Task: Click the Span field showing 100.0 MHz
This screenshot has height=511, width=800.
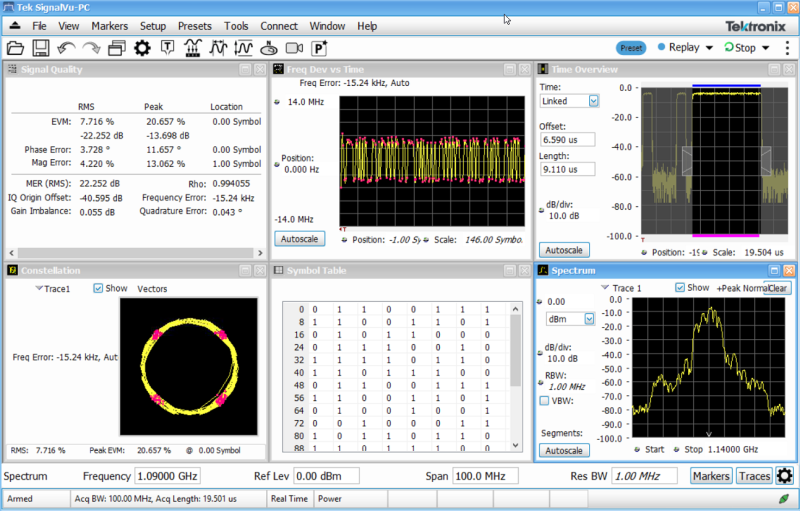Action: (x=485, y=476)
